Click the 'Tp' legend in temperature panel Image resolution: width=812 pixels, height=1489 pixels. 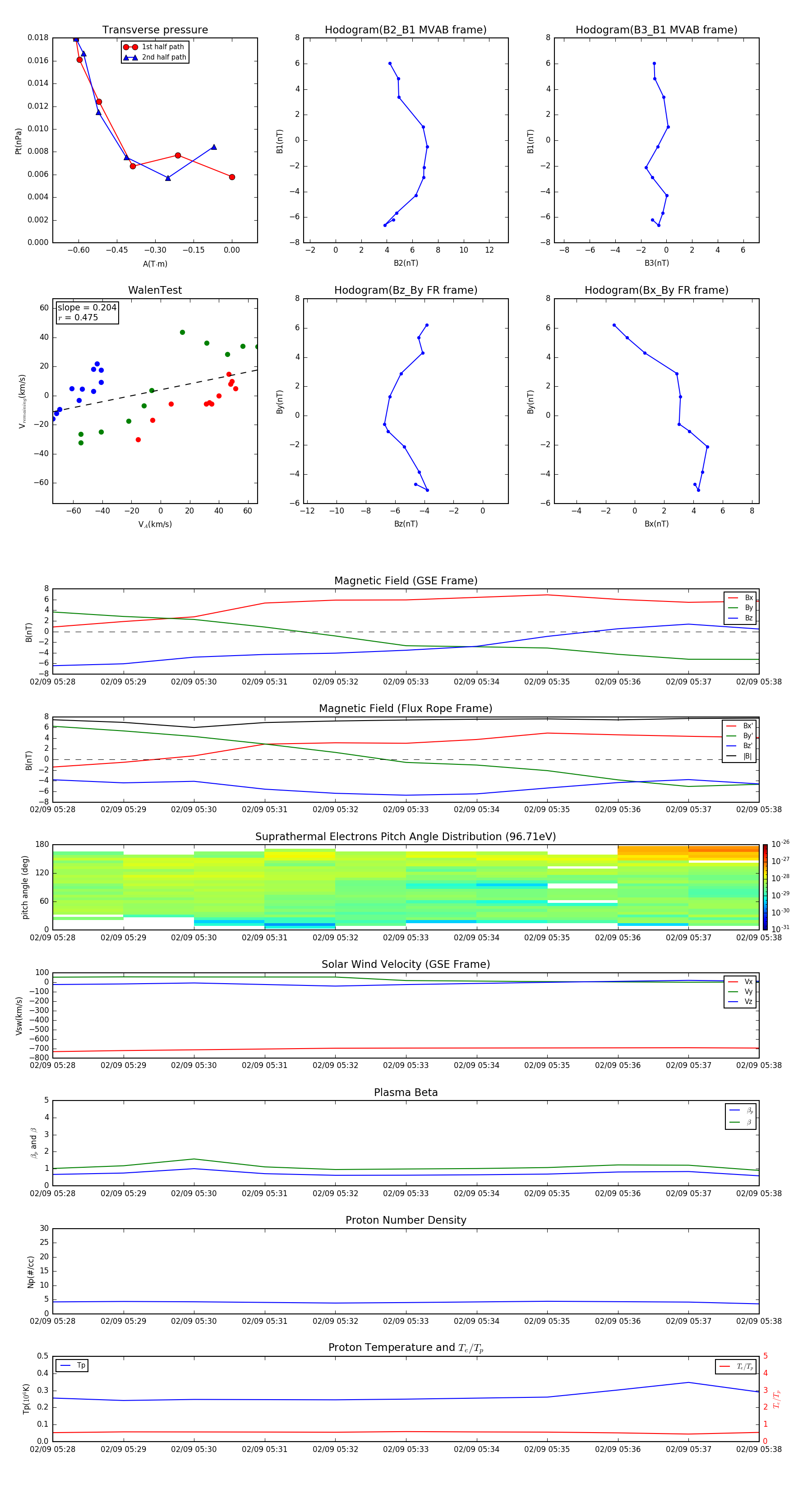(72, 1365)
